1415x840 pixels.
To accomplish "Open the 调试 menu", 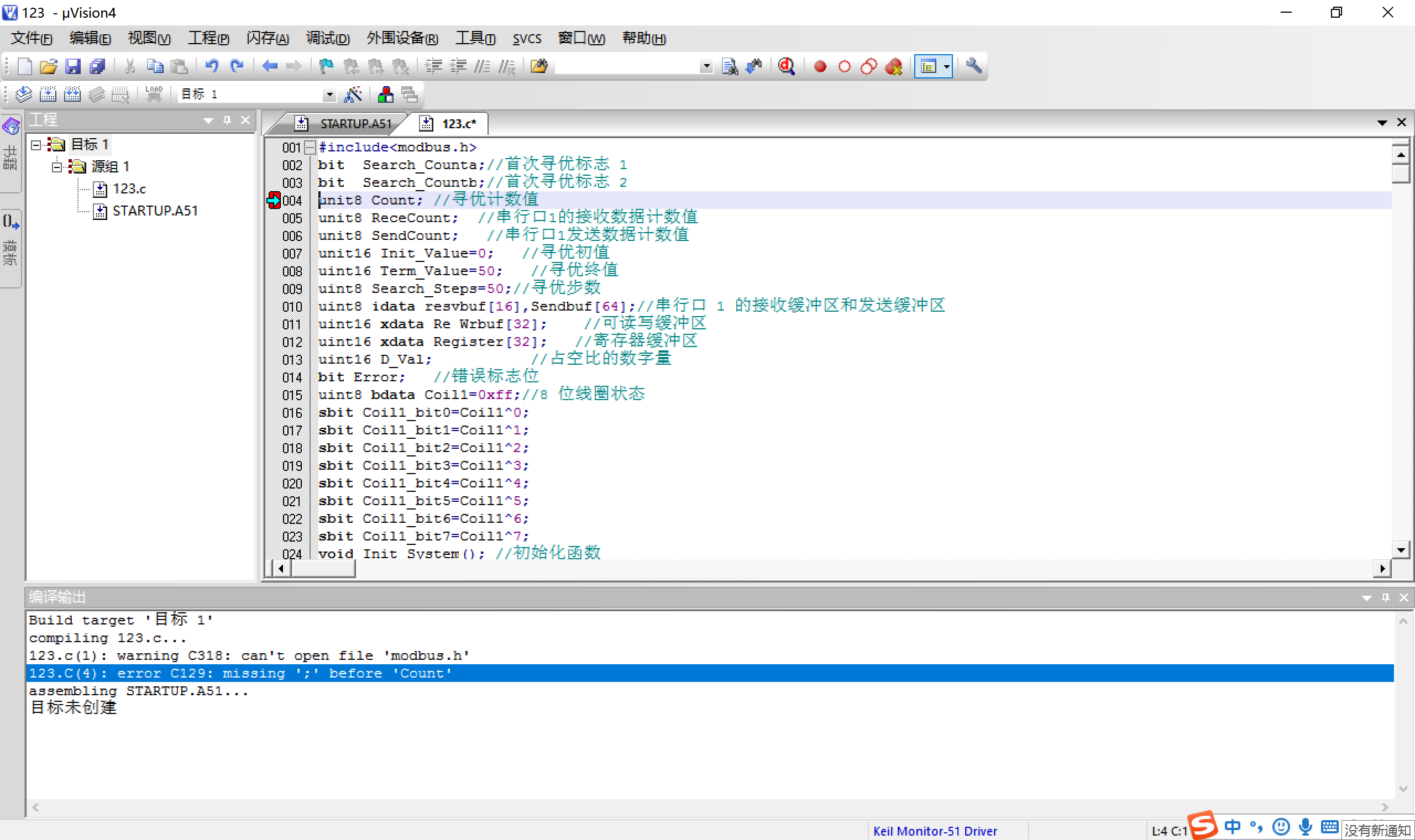I will [x=328, y=39].
